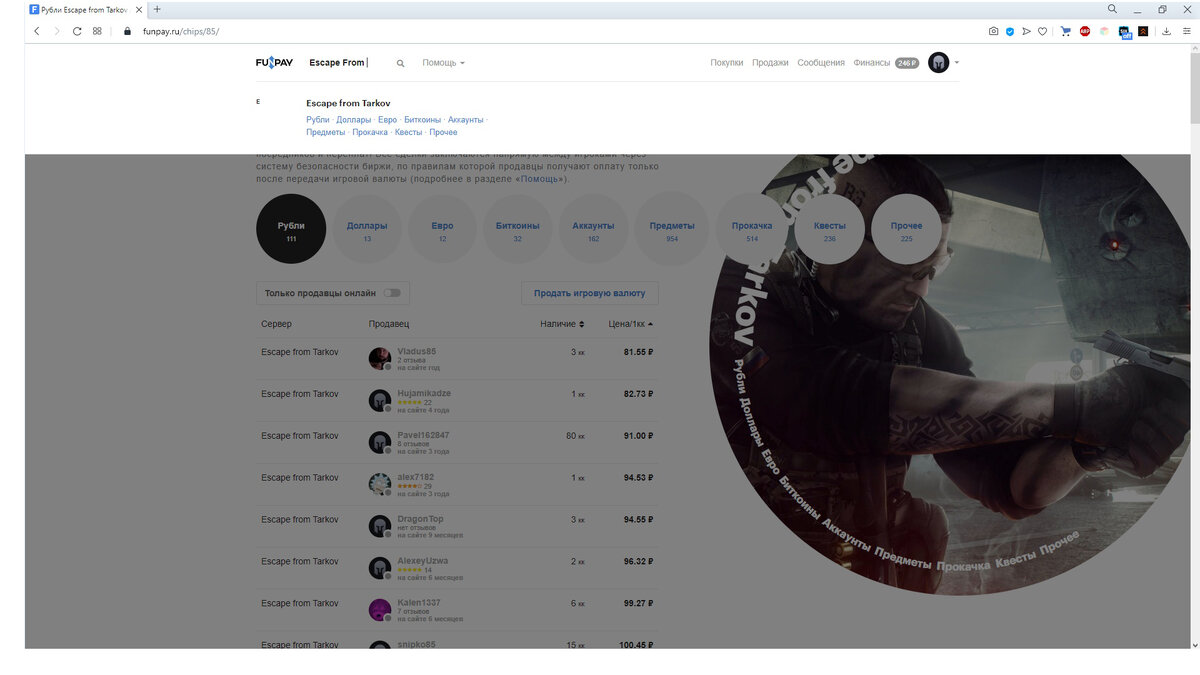Select the Аккаунты round category tab

pyautogui.click(x=593, y=229)
